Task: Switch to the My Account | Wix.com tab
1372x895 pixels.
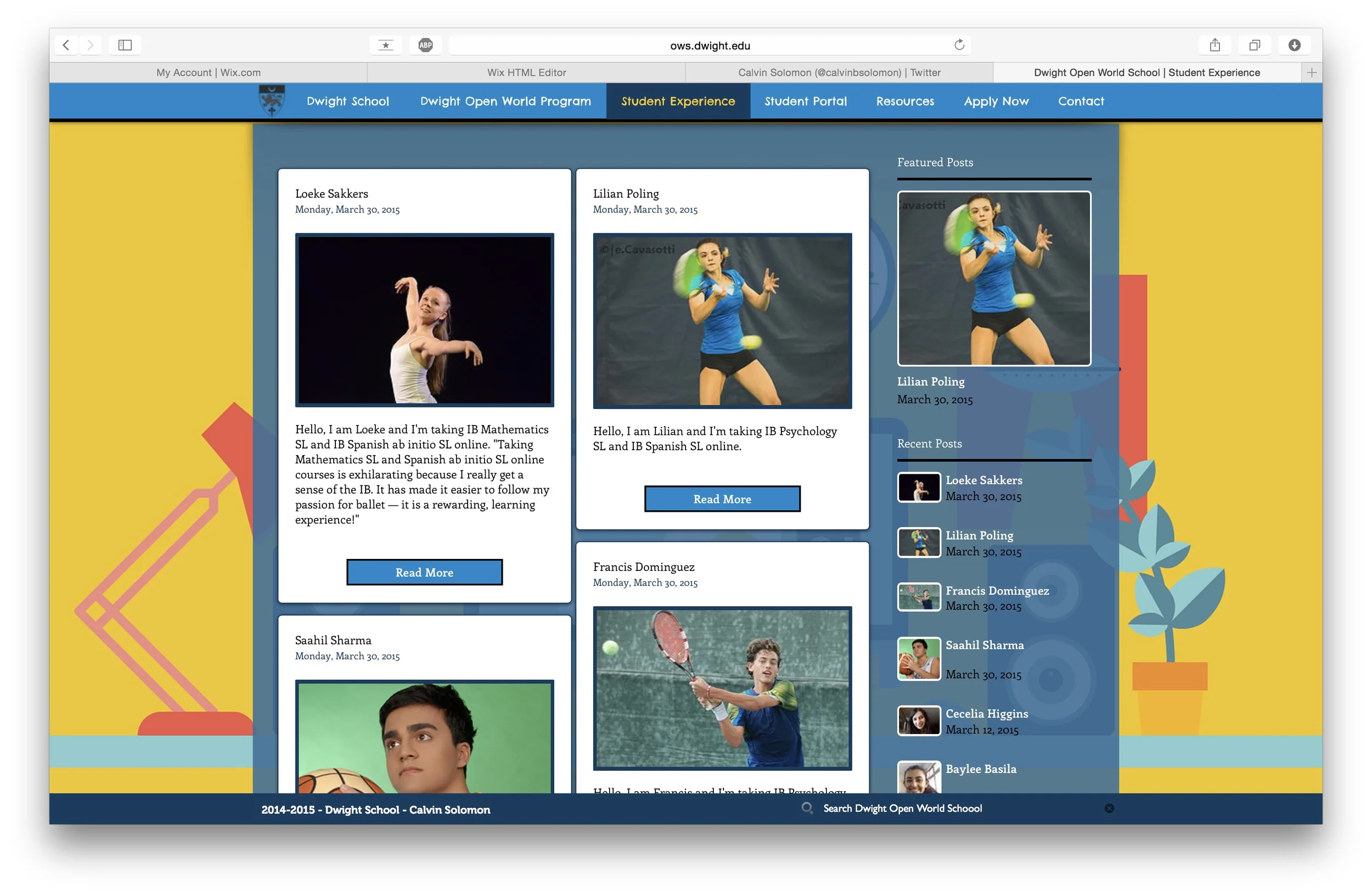Action: (208, 72)
